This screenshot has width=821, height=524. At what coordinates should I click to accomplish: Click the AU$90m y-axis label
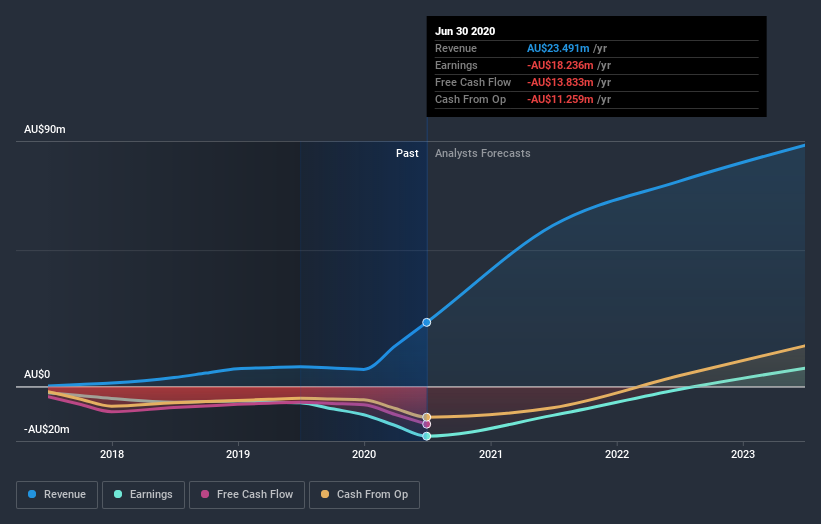(45, 129)
